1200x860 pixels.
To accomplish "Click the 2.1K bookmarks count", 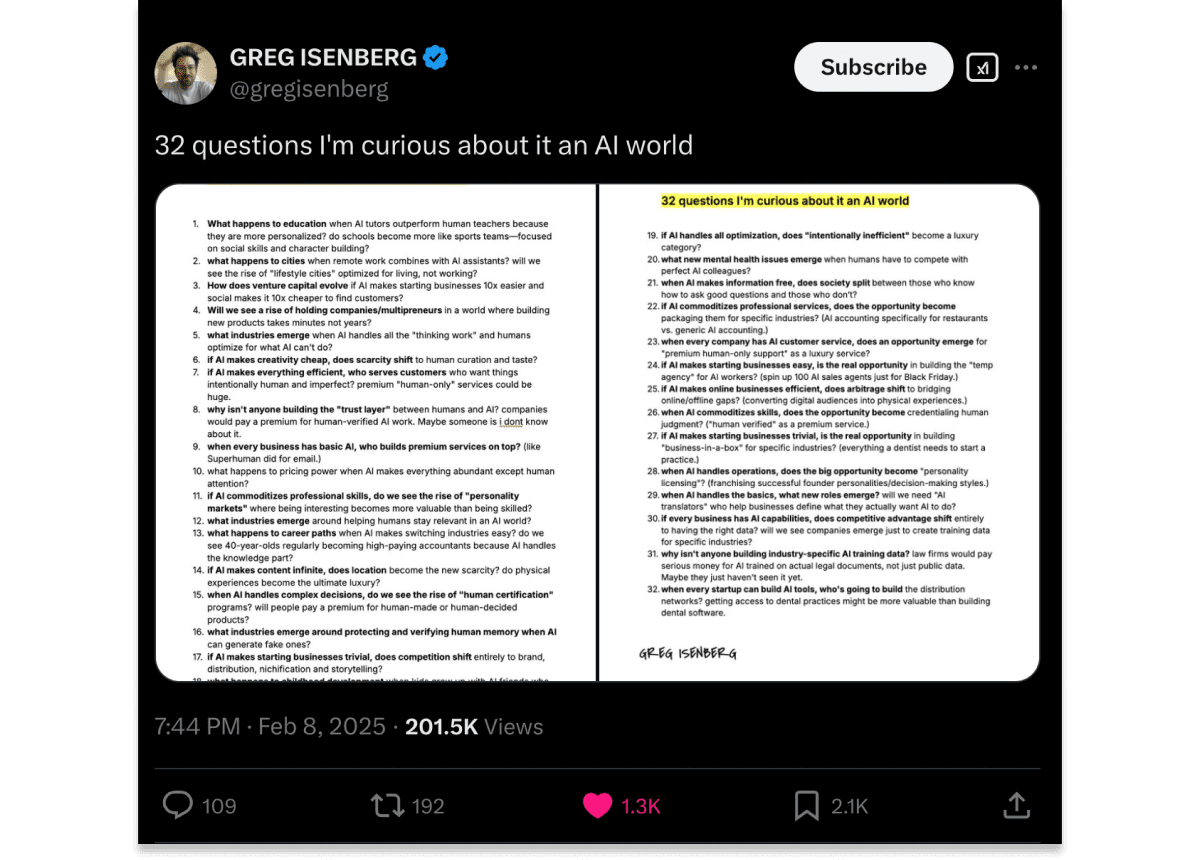I will coord(848,806).
